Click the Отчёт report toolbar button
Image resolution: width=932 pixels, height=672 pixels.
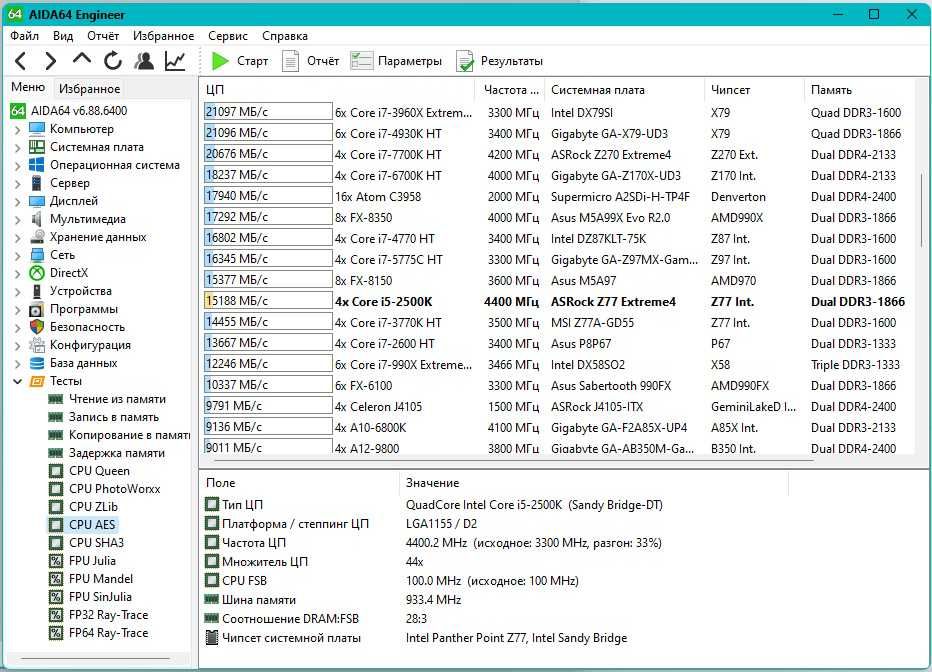click(310, 61)
